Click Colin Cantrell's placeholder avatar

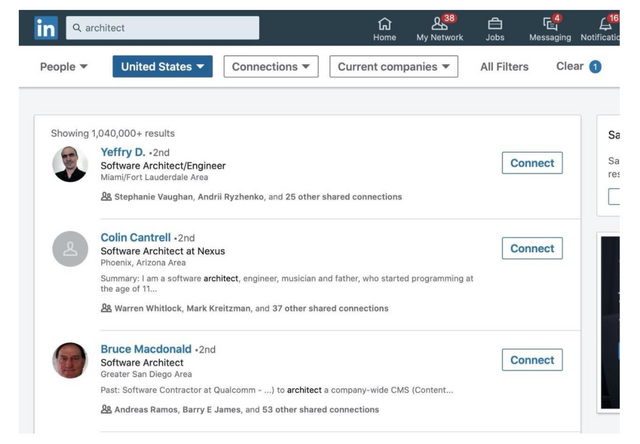[x=70, y=249]
